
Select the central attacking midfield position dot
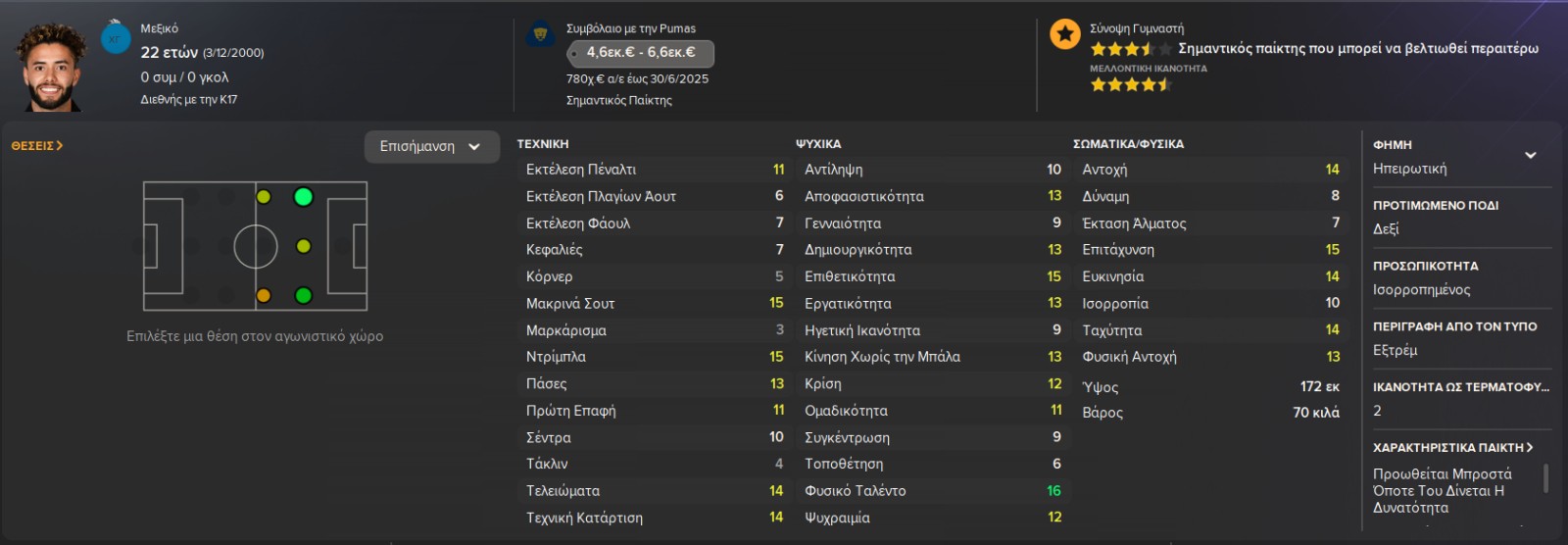(x=304, y=246)
